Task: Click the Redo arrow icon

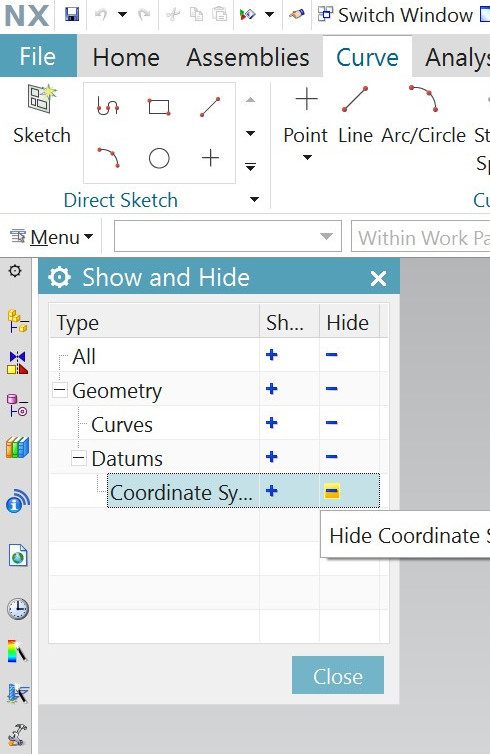Action: [x=144, y=14]
